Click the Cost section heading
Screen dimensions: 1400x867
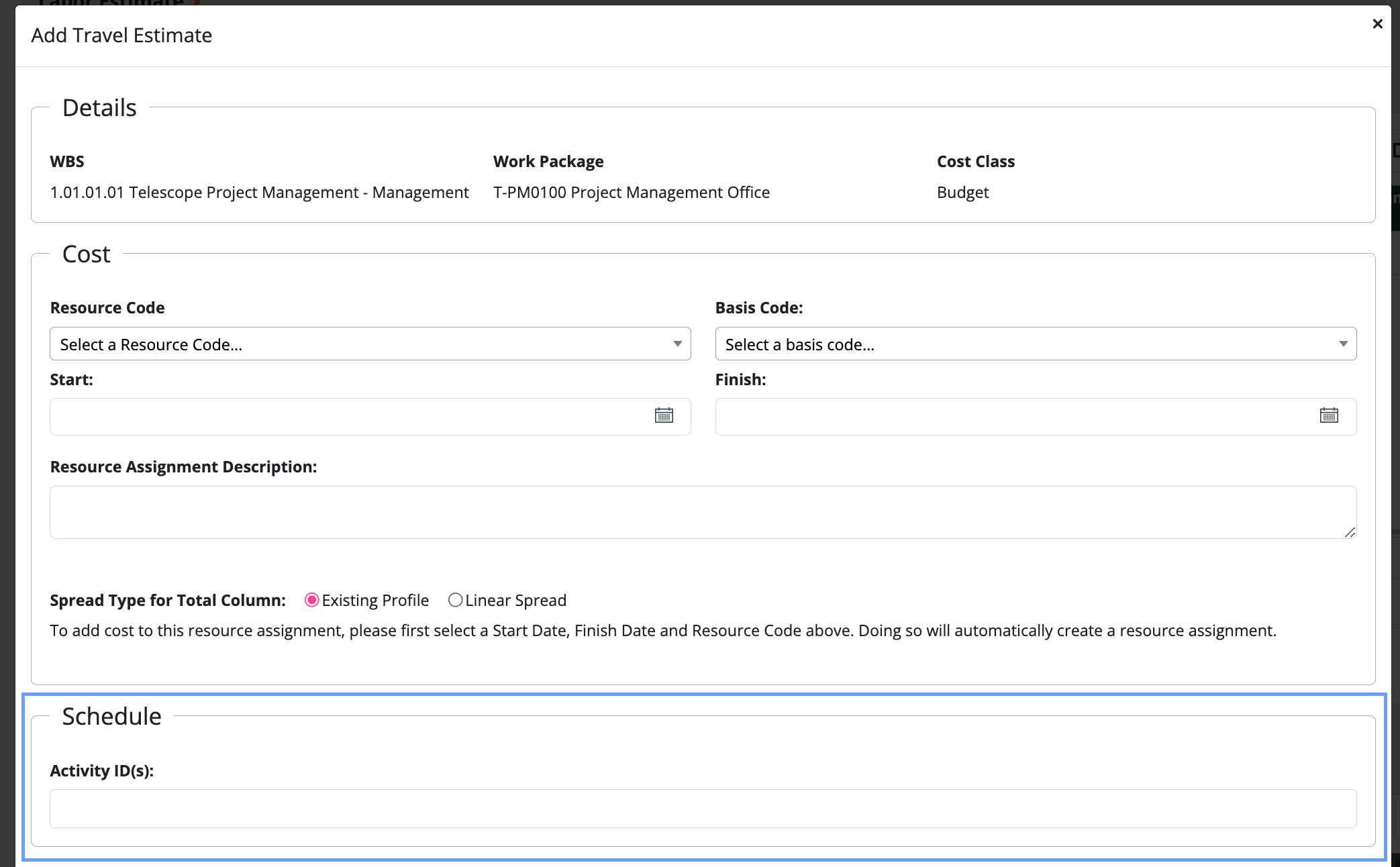pyautogui.click(x=86, y=254)
